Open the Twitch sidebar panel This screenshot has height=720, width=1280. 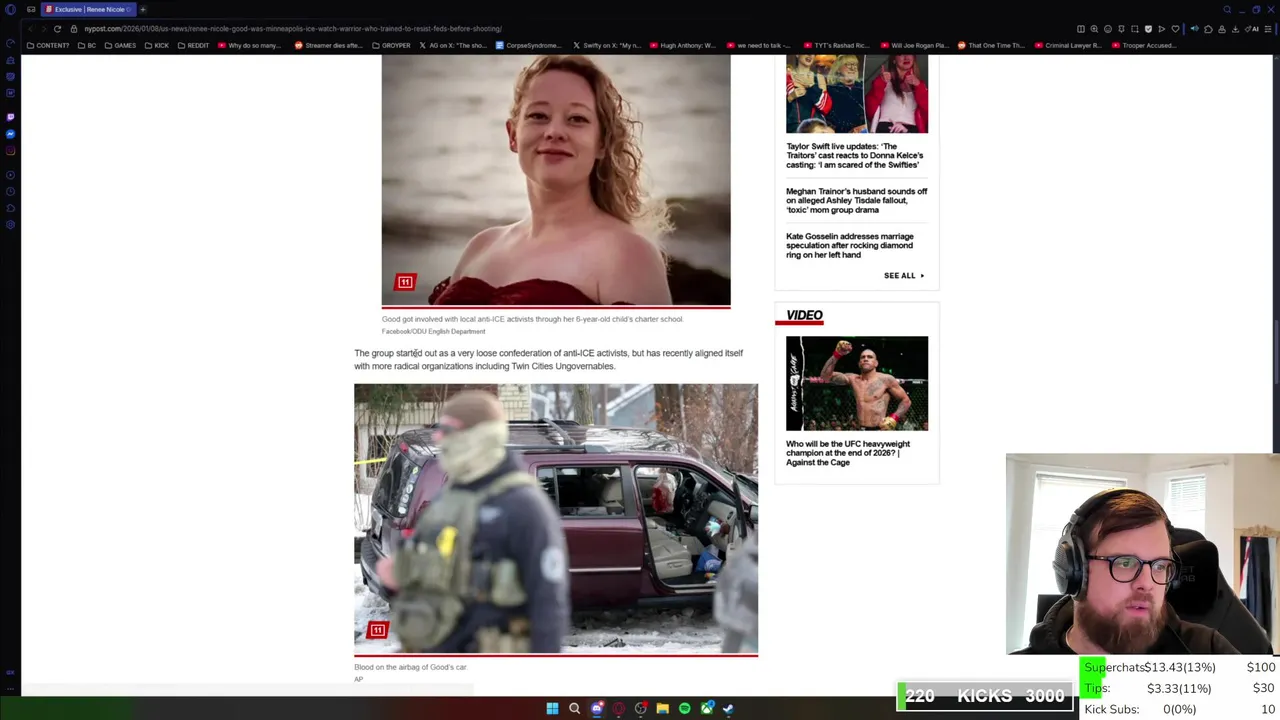point(10,117)
